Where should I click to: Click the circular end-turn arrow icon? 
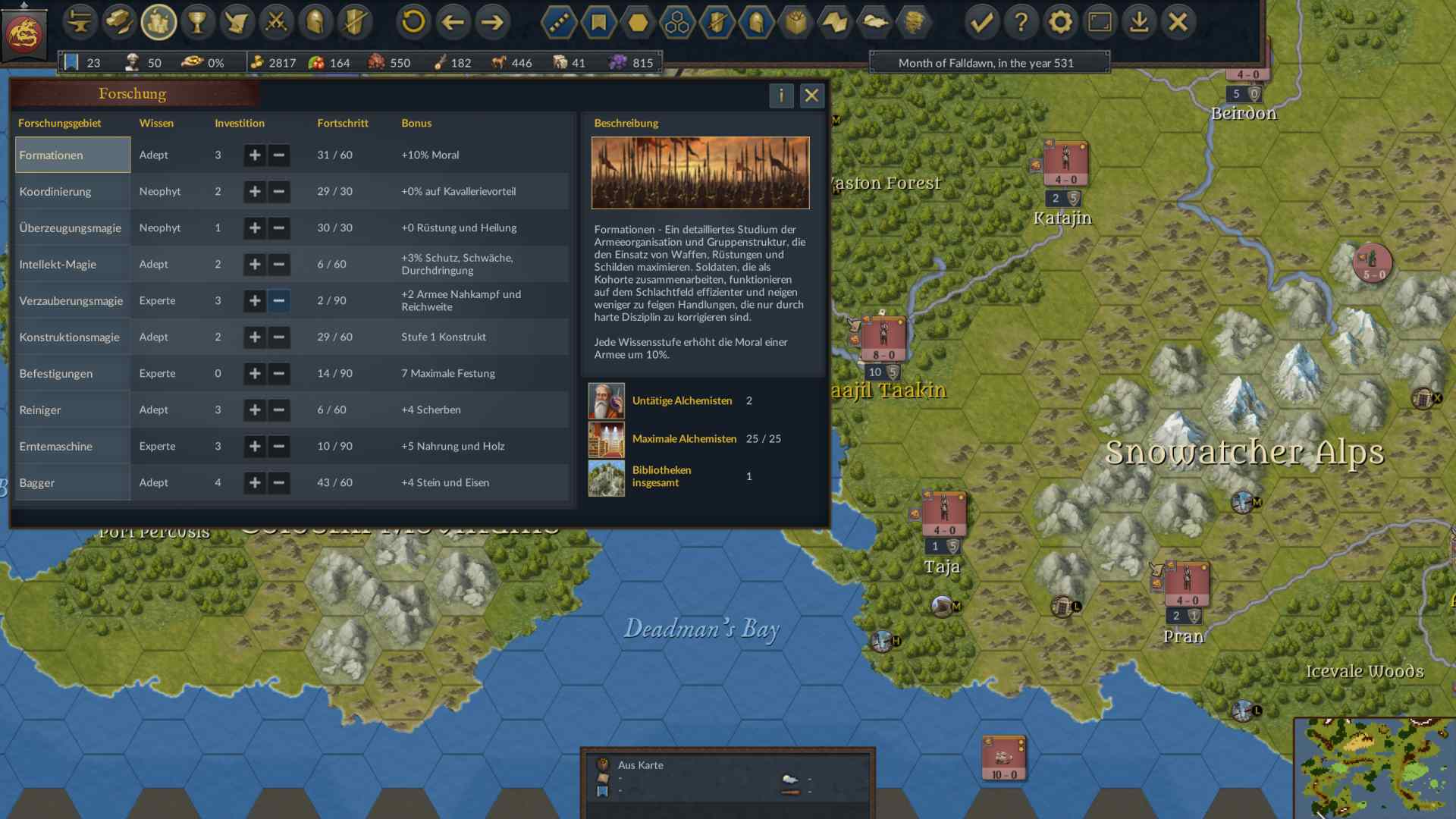point(413,22)
